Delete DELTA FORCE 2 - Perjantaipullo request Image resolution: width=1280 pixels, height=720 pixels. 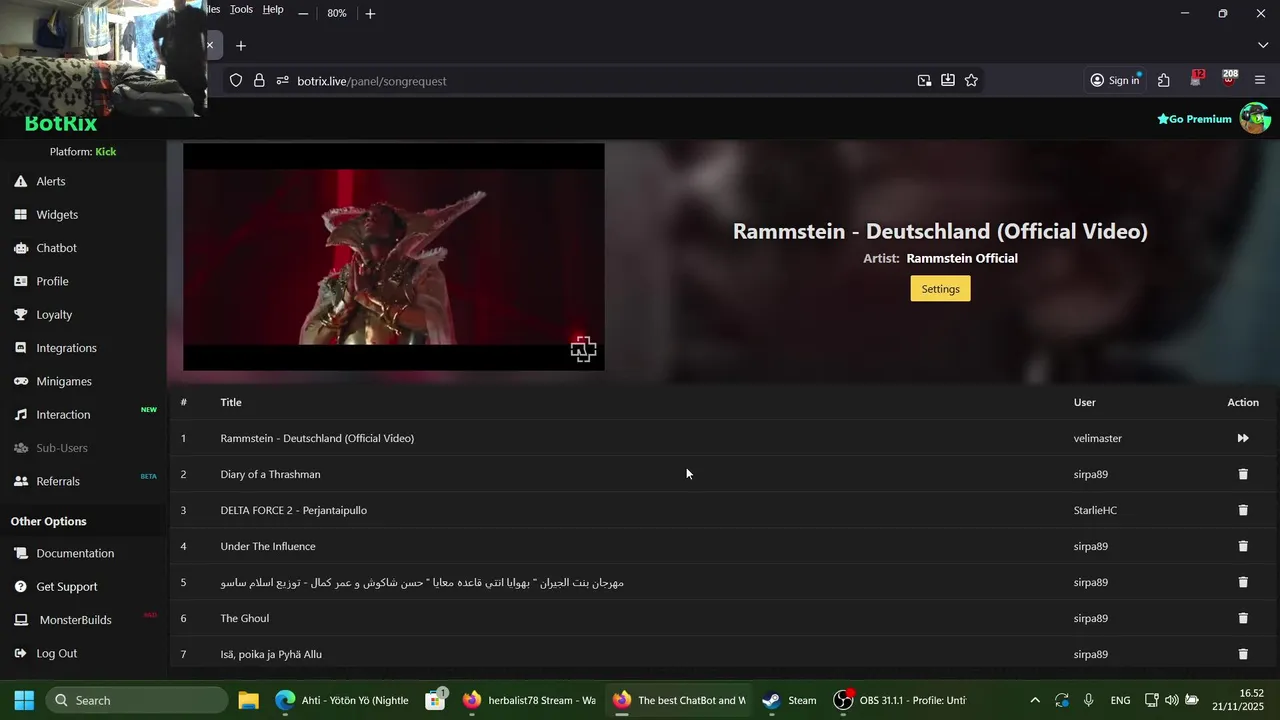click(1243, 510)
